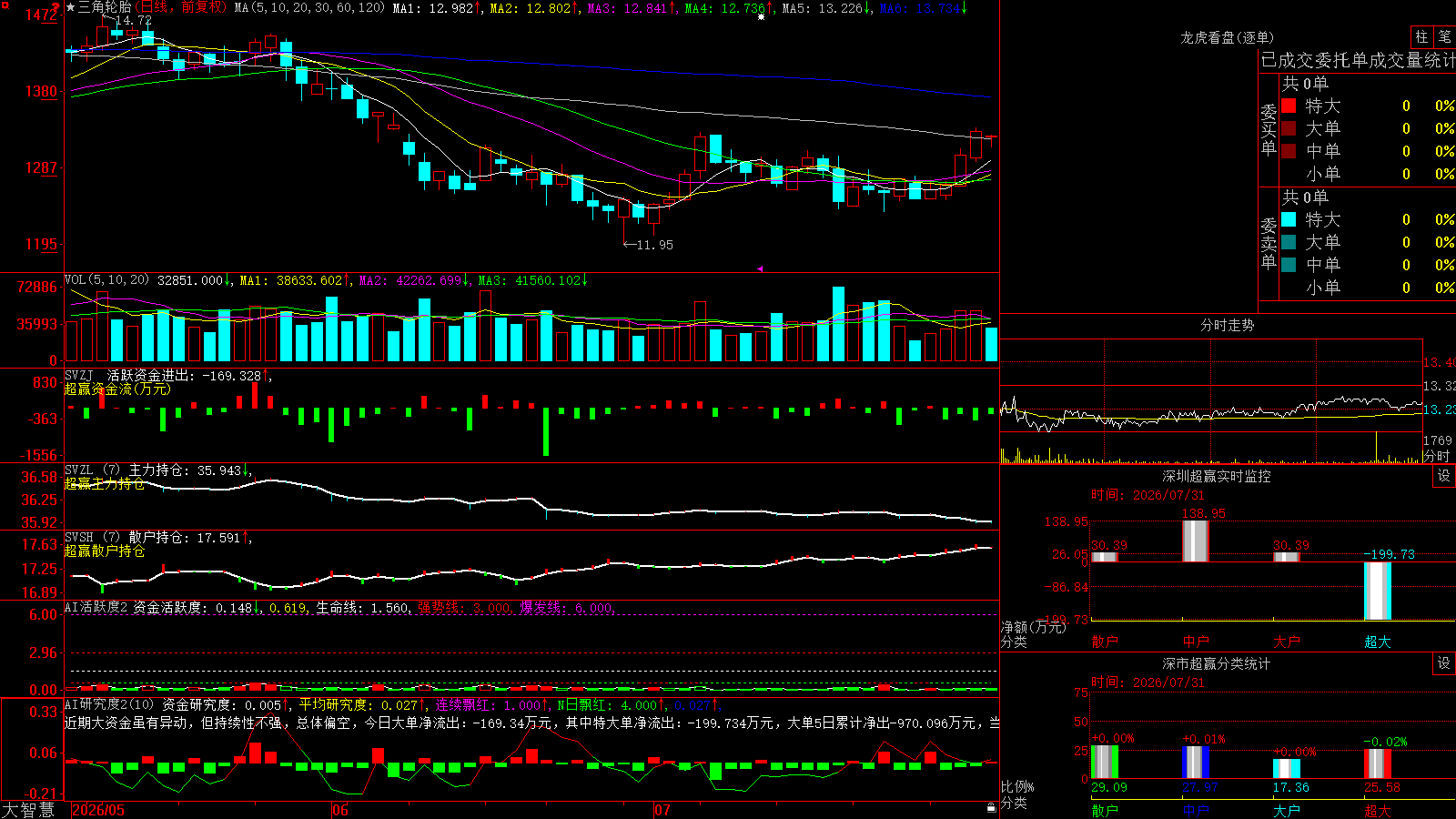
Task: Click the 大智慧 logo in bottom-left corner
Action: tap(28, 810)
